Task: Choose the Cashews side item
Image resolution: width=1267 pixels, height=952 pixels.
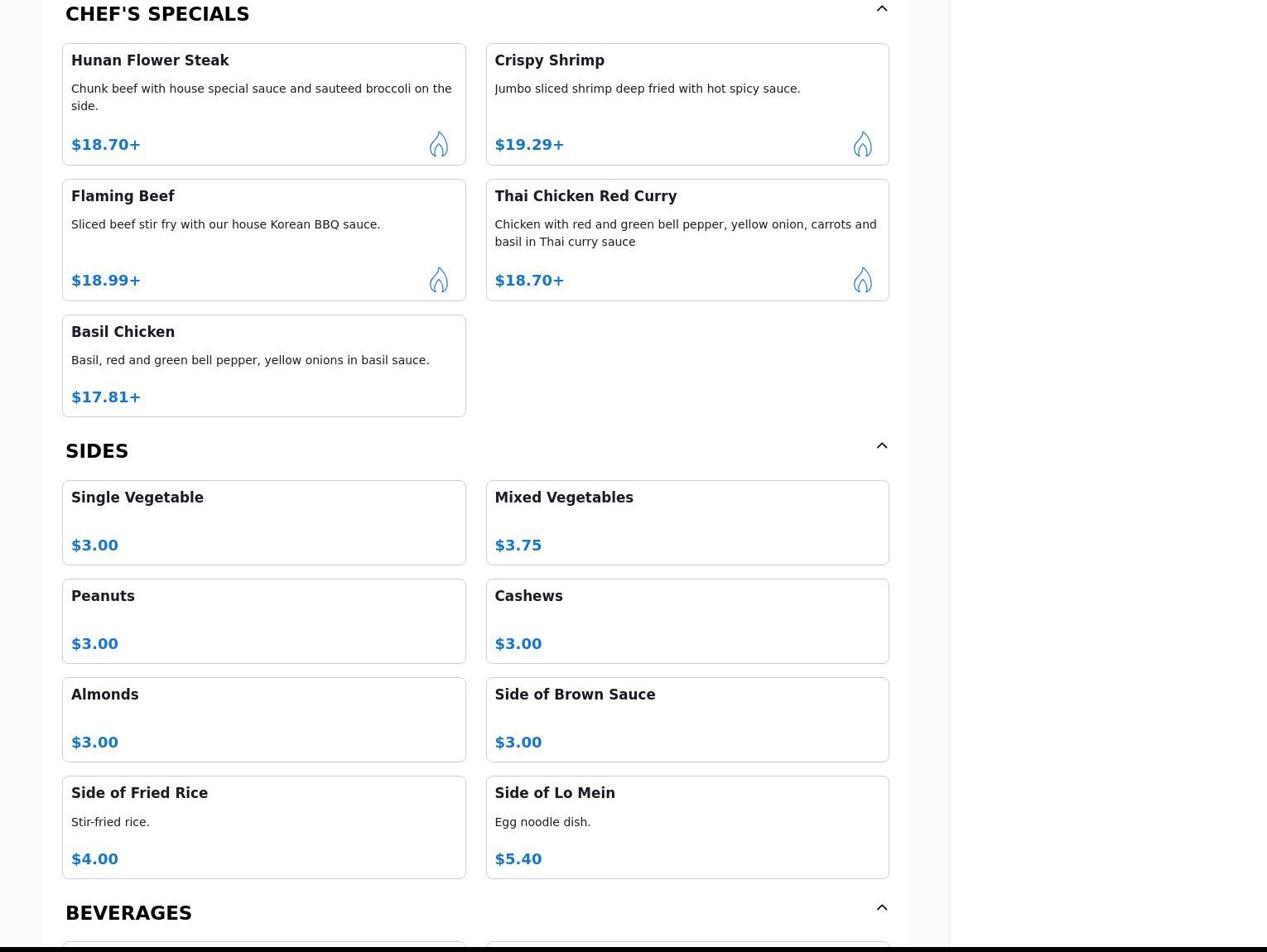Action: coord(686,621)
